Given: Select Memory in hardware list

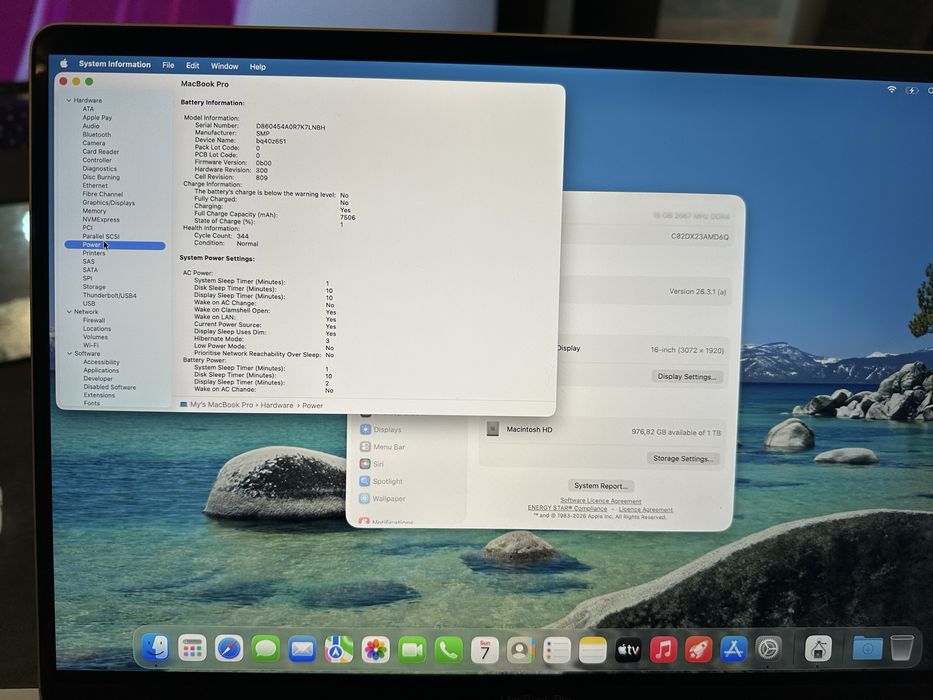Looking at the screenshot, I should pos(94,211).
